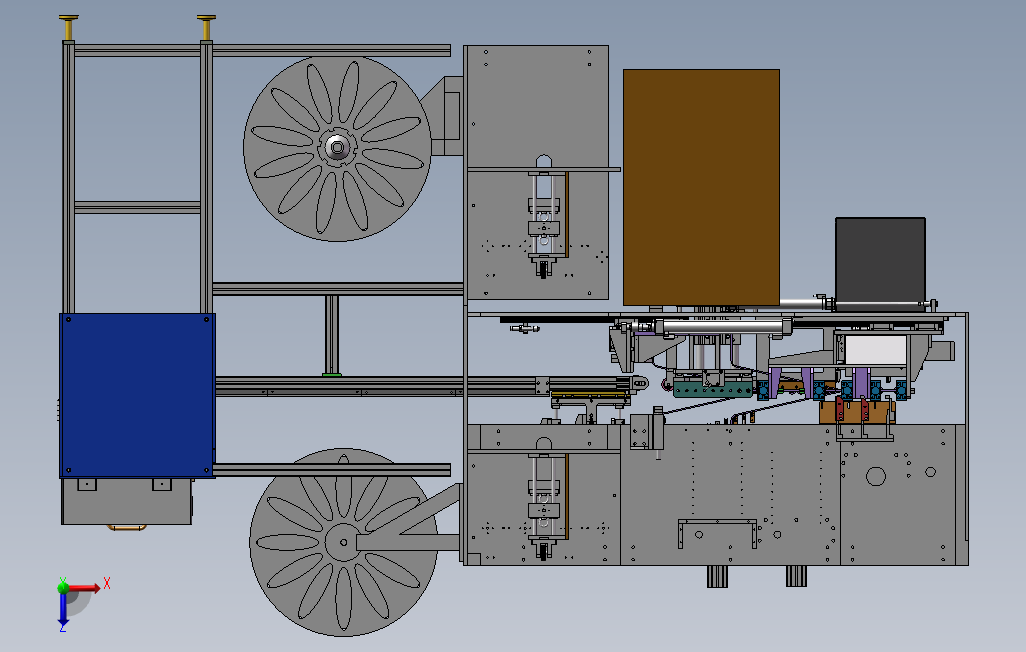Select the teal bar with holes
This screenshot has height=652, width=1026.
[713, 391]
